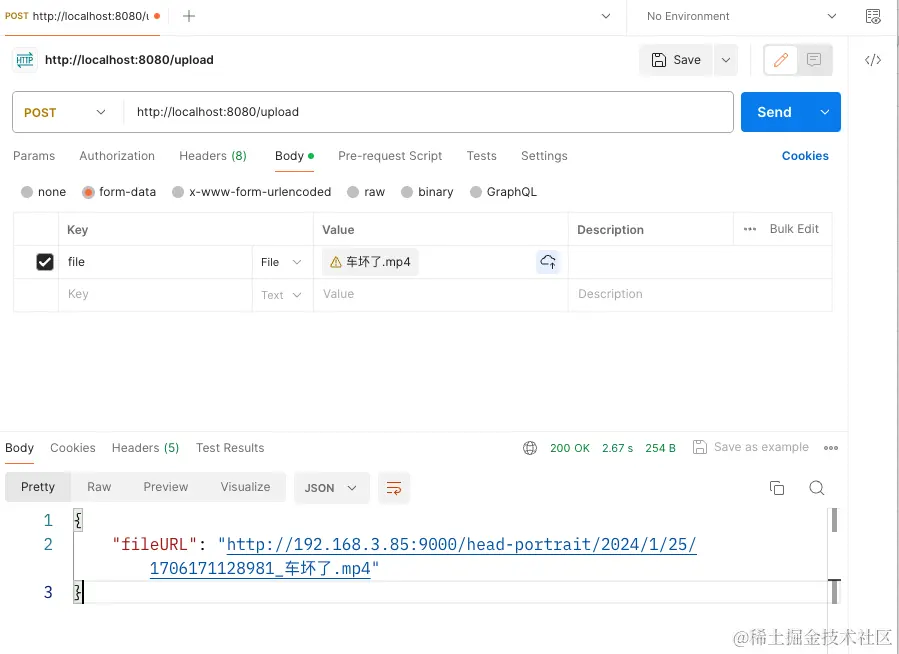
Task: Open the Text type dropdown in empty row
Action: 281,295
